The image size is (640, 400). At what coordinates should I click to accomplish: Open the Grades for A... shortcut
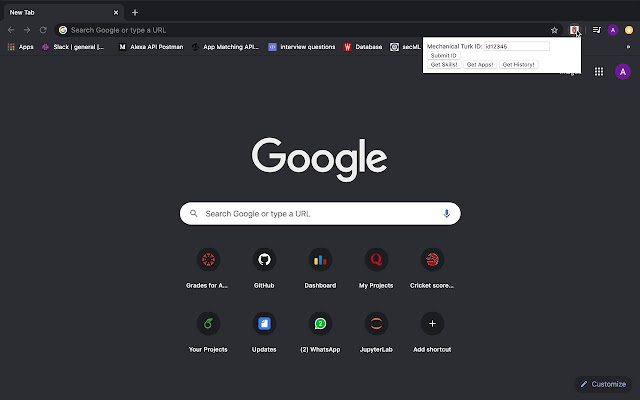click(x=208, y=268)
